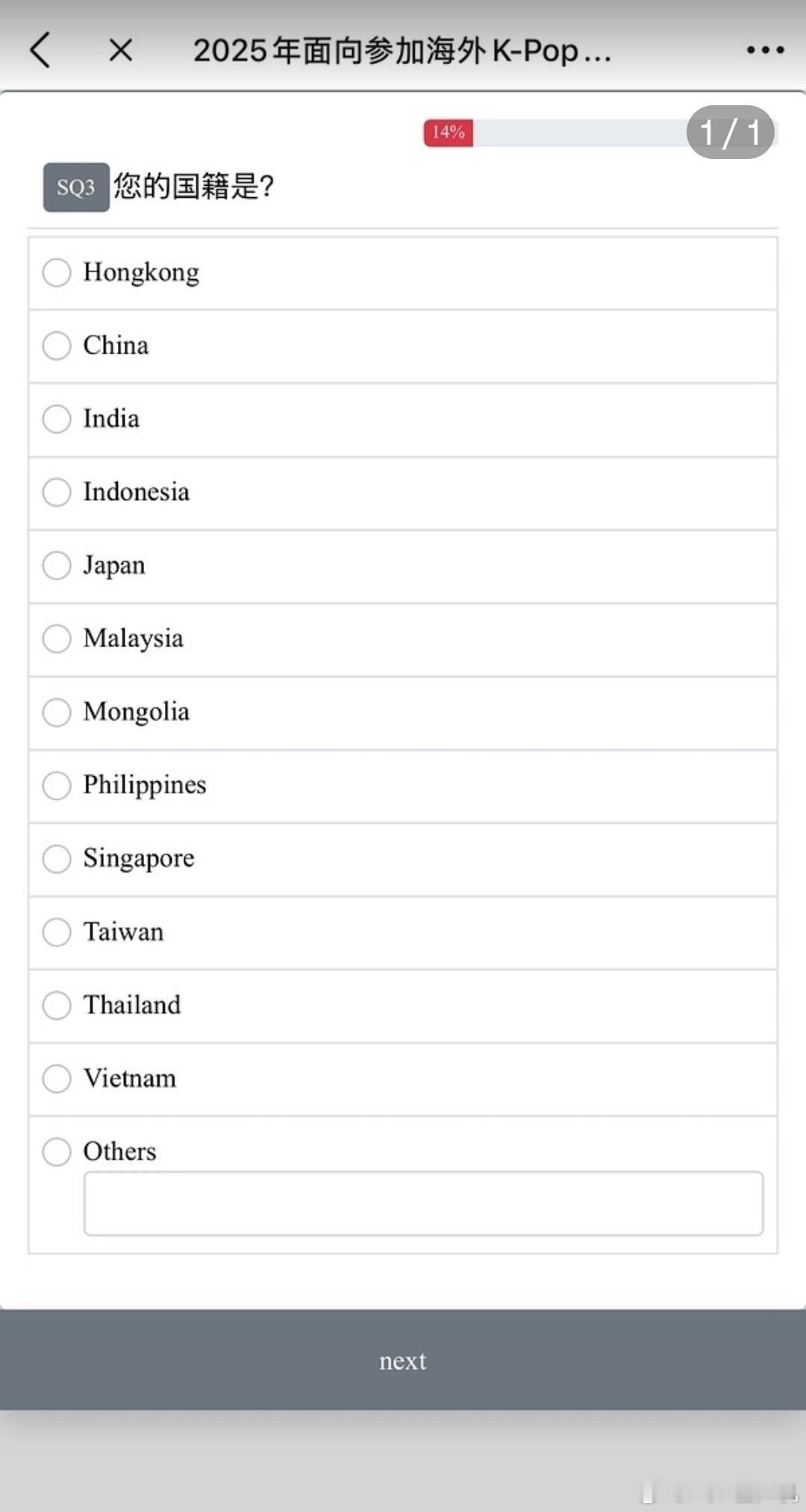
Task: Select Mongolia as nationality
Action: [x=57, y=712]
